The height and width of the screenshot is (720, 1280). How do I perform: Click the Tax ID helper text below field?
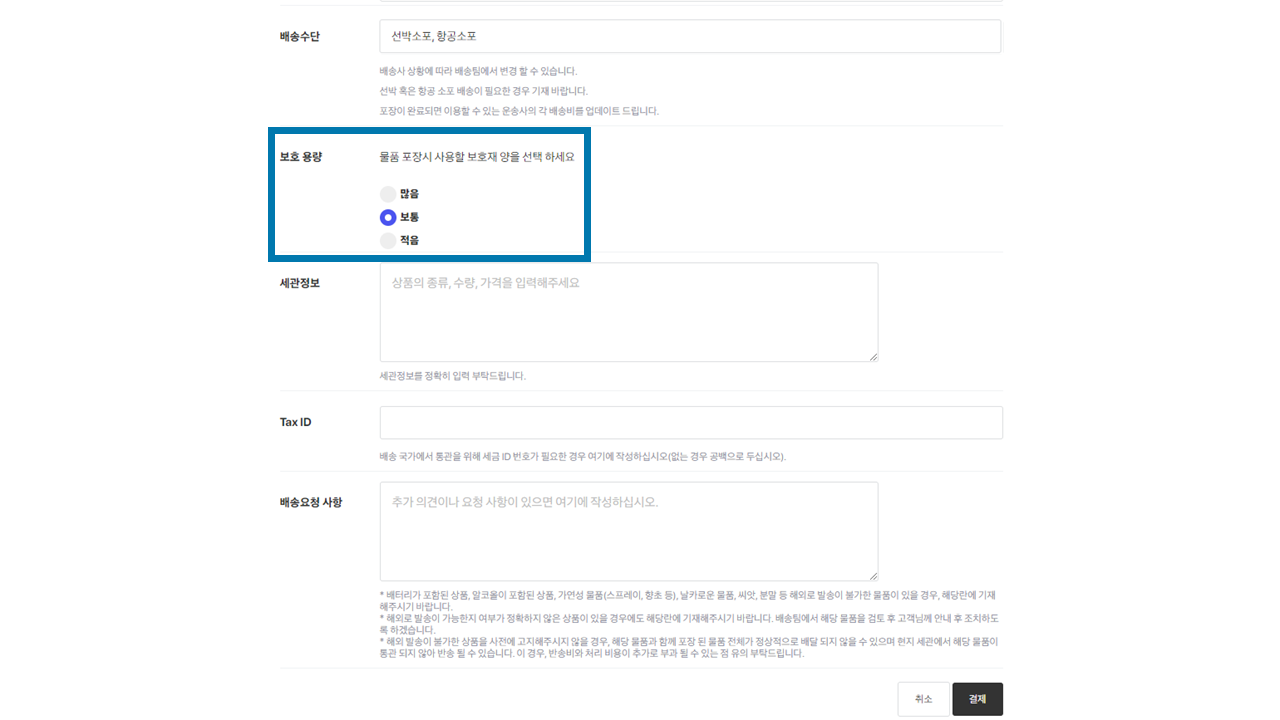coord(582,457)
